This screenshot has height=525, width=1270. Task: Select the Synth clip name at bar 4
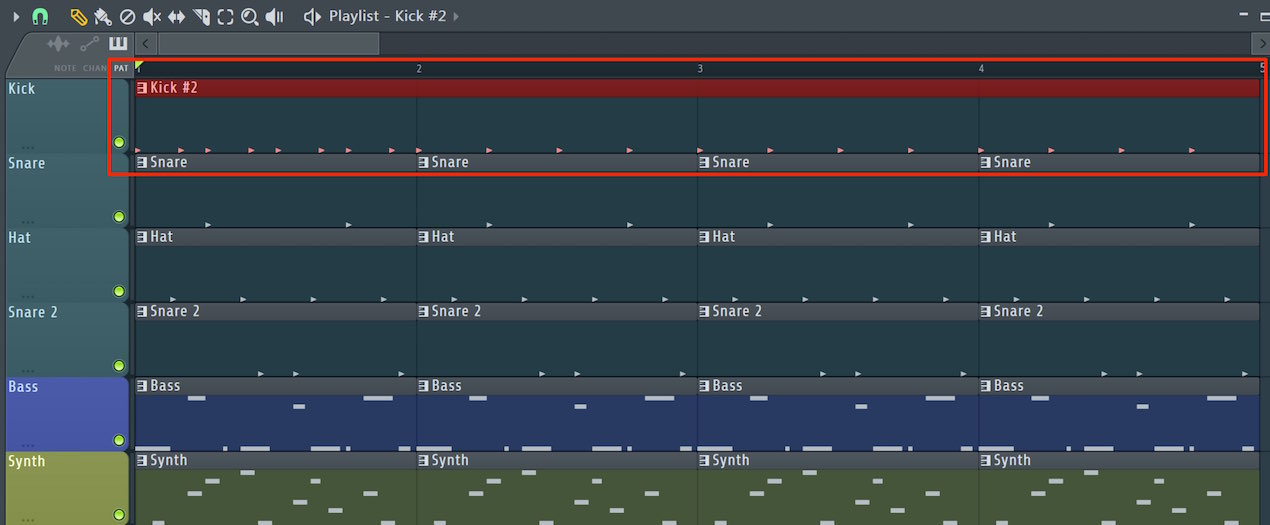coord(1012,460)
